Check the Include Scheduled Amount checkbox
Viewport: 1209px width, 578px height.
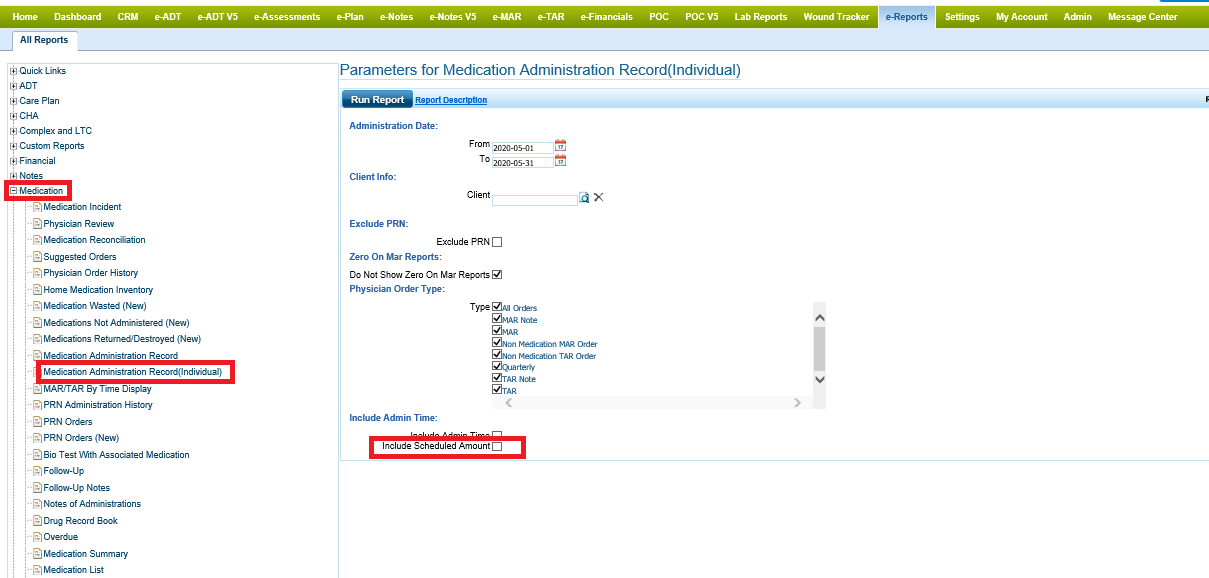click(497, 446)
